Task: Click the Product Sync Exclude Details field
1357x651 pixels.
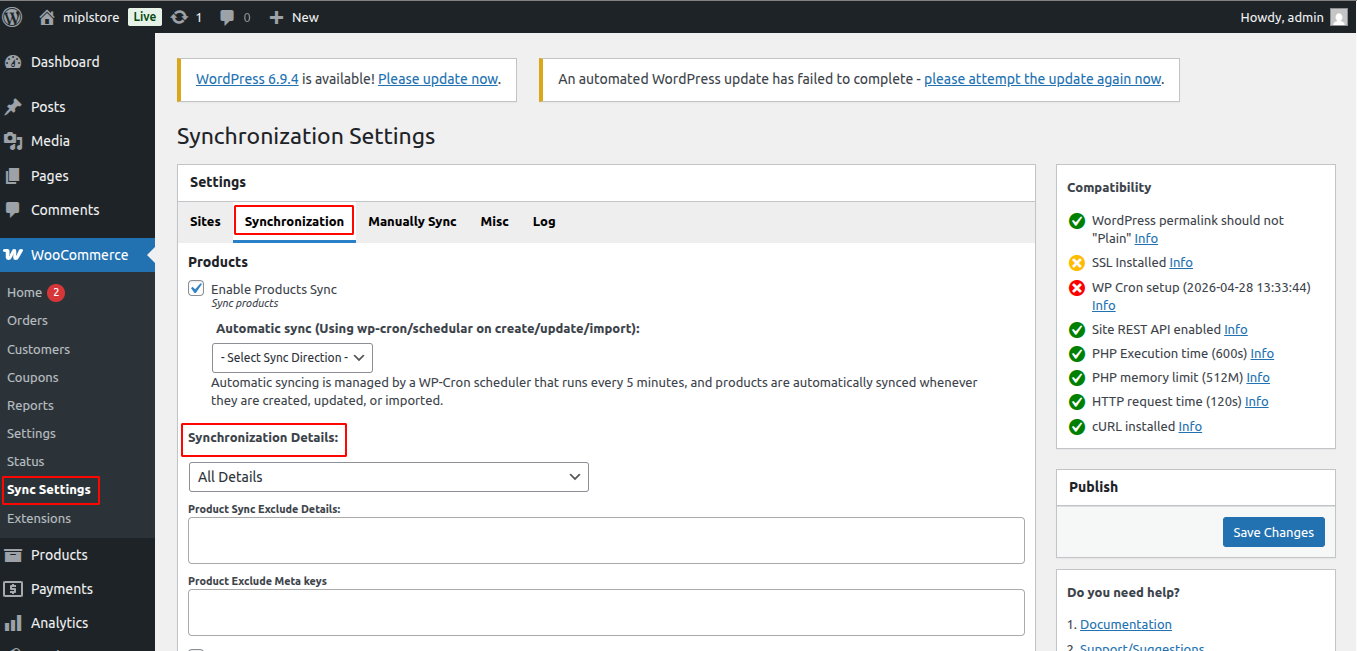Action: tap(606, 540)
